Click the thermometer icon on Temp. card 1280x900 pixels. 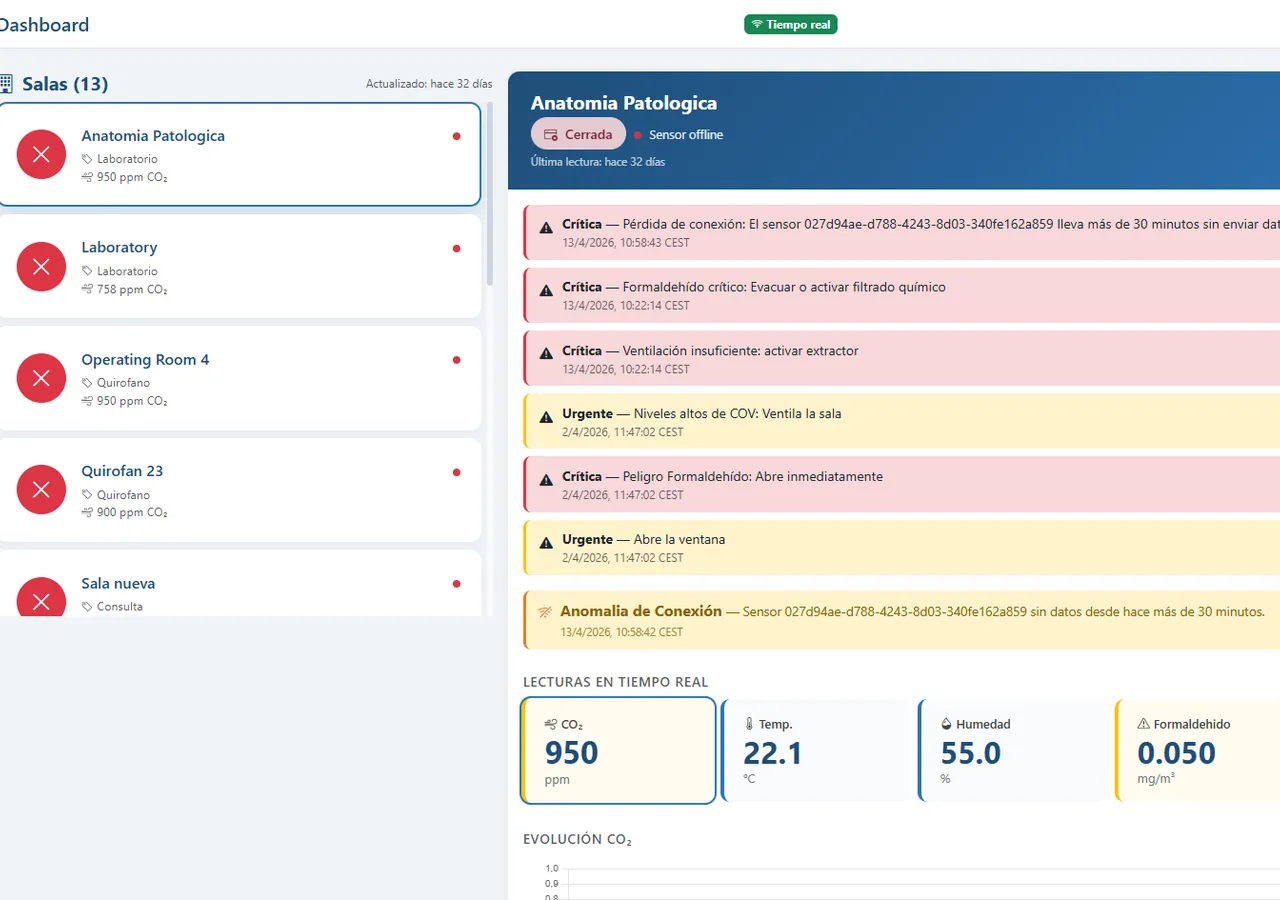click(x=749, y=724)
